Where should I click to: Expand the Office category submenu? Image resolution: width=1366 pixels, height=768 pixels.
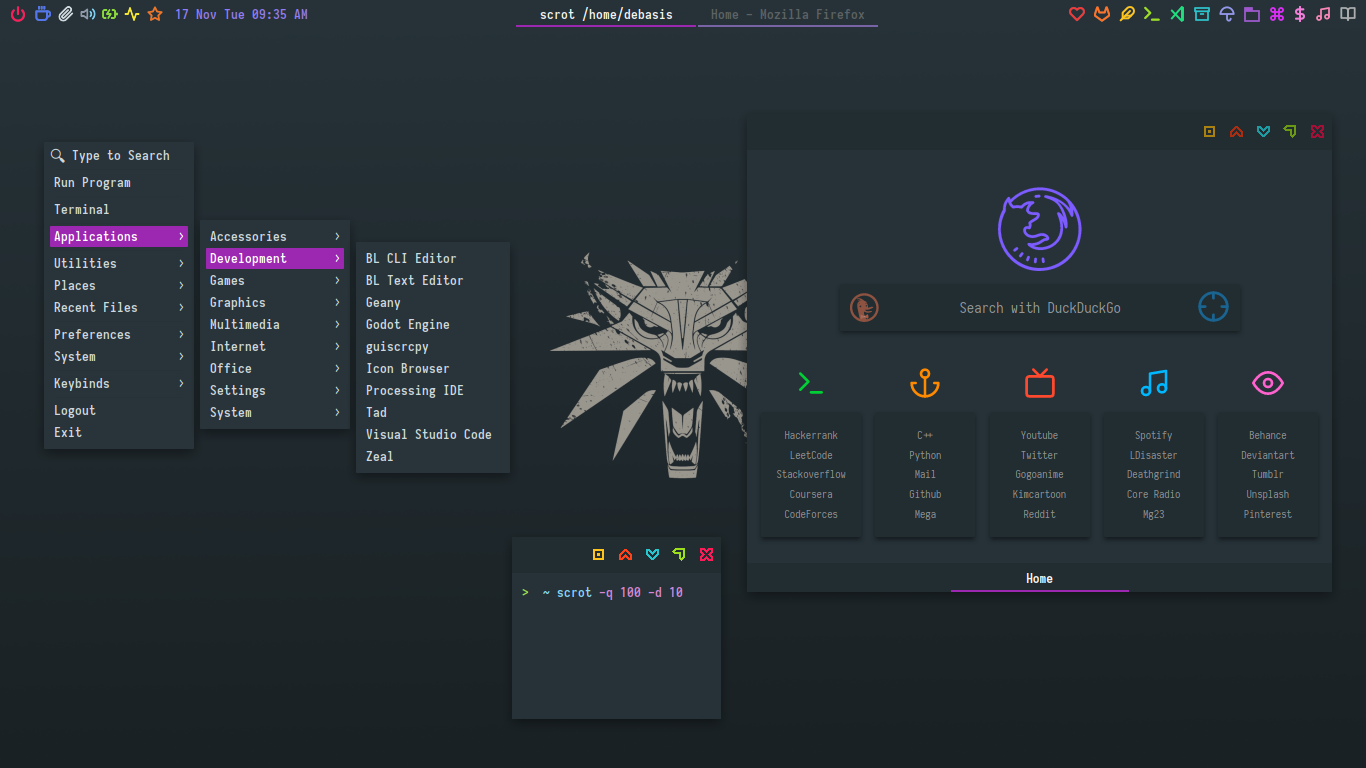(275, 368)
